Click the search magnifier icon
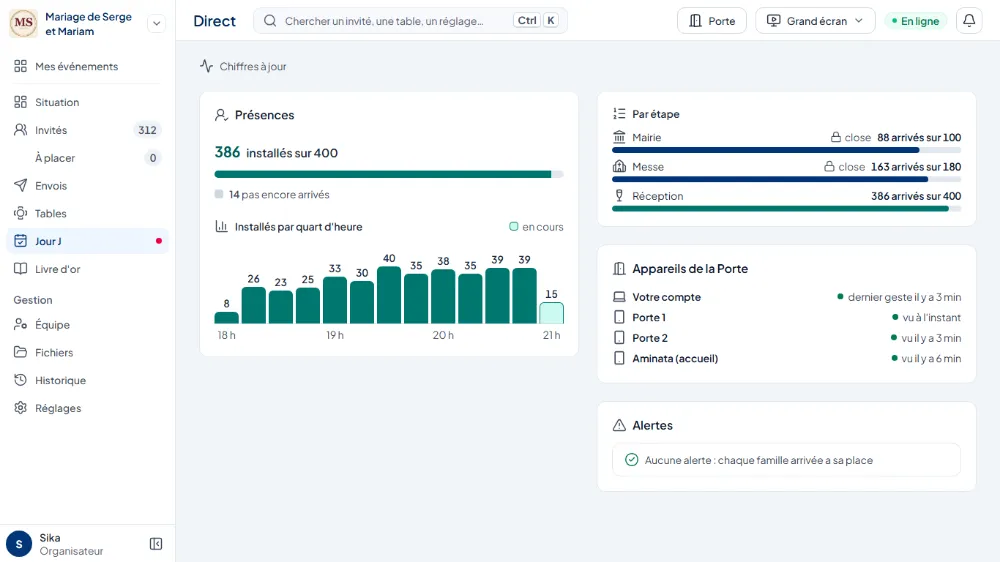The image size is (1000, 562). tap(270, 21)
